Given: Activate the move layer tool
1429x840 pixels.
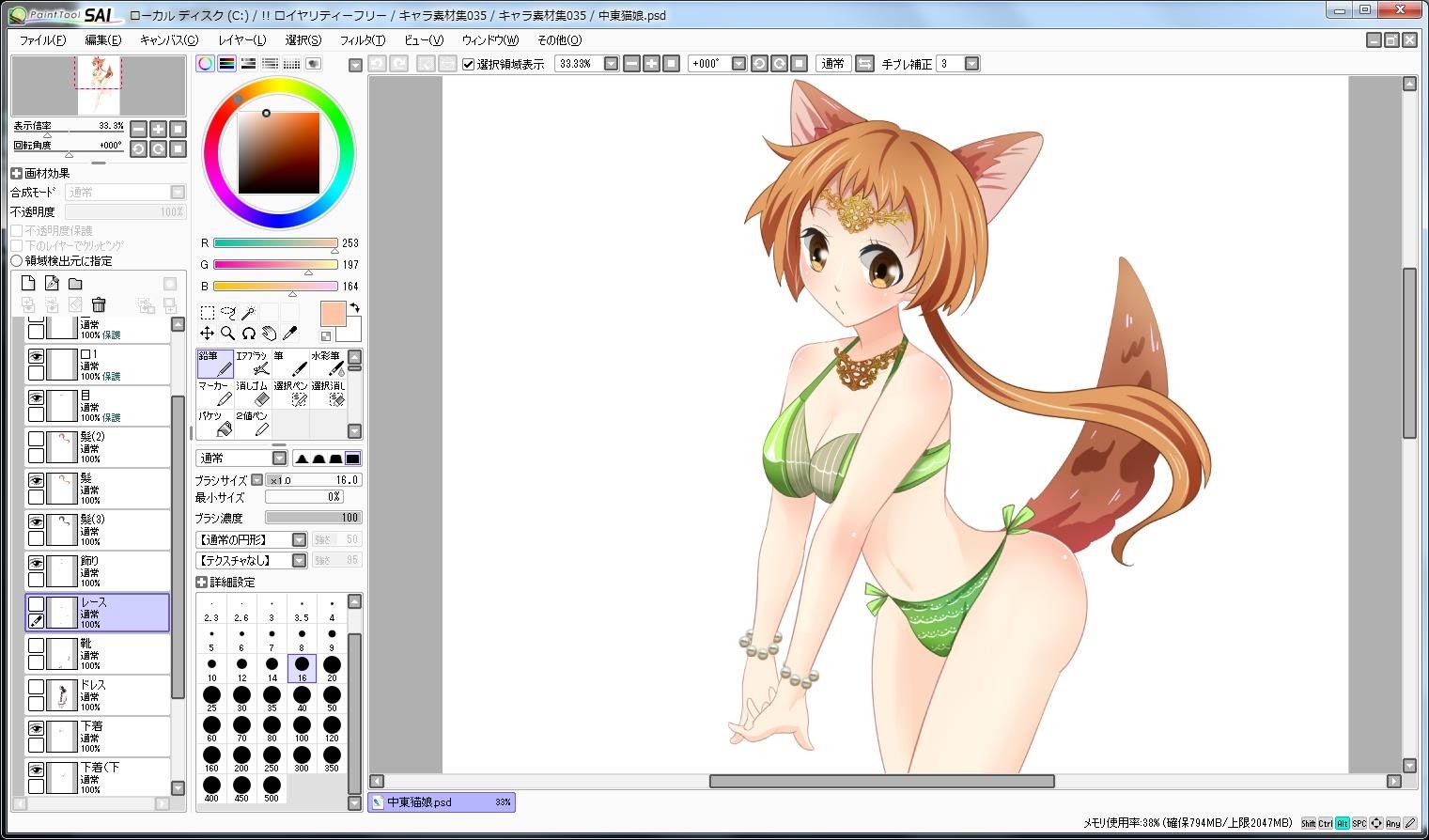Looking at the screenshot, I should 207,333.
